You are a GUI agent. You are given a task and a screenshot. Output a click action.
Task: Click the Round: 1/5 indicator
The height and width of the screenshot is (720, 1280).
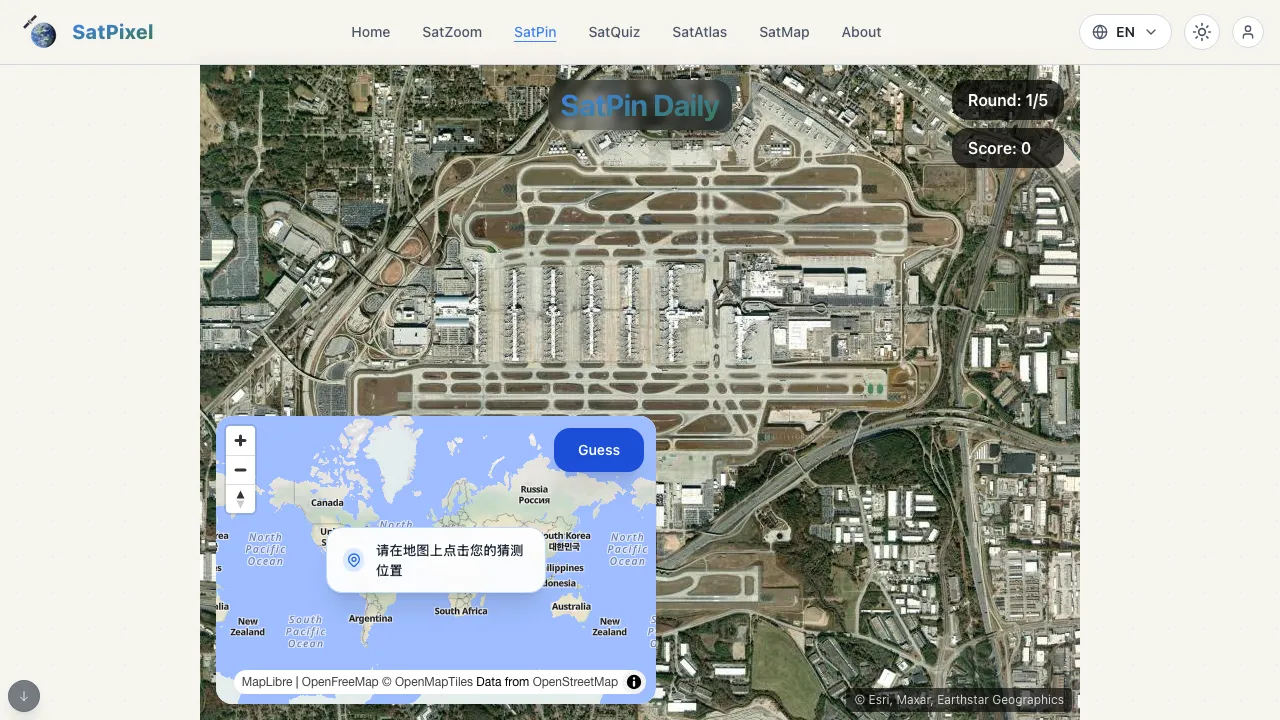click(x=1008, y=100)
